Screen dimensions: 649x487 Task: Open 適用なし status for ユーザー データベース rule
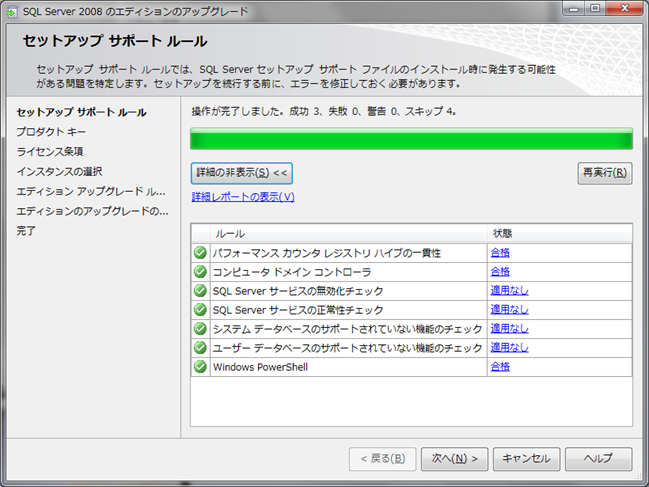510,348
